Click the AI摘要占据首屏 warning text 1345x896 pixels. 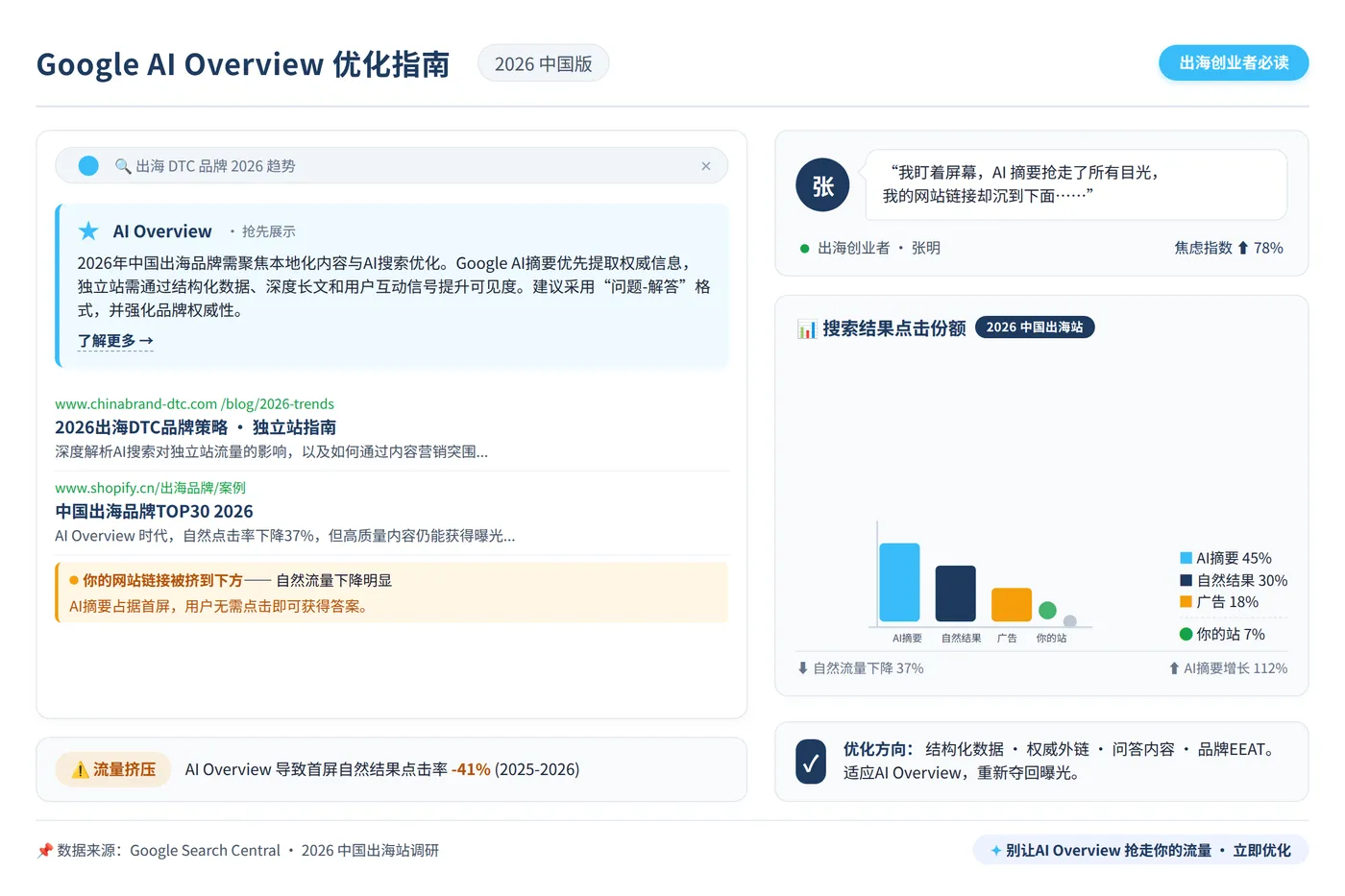[x=220, y=607]
